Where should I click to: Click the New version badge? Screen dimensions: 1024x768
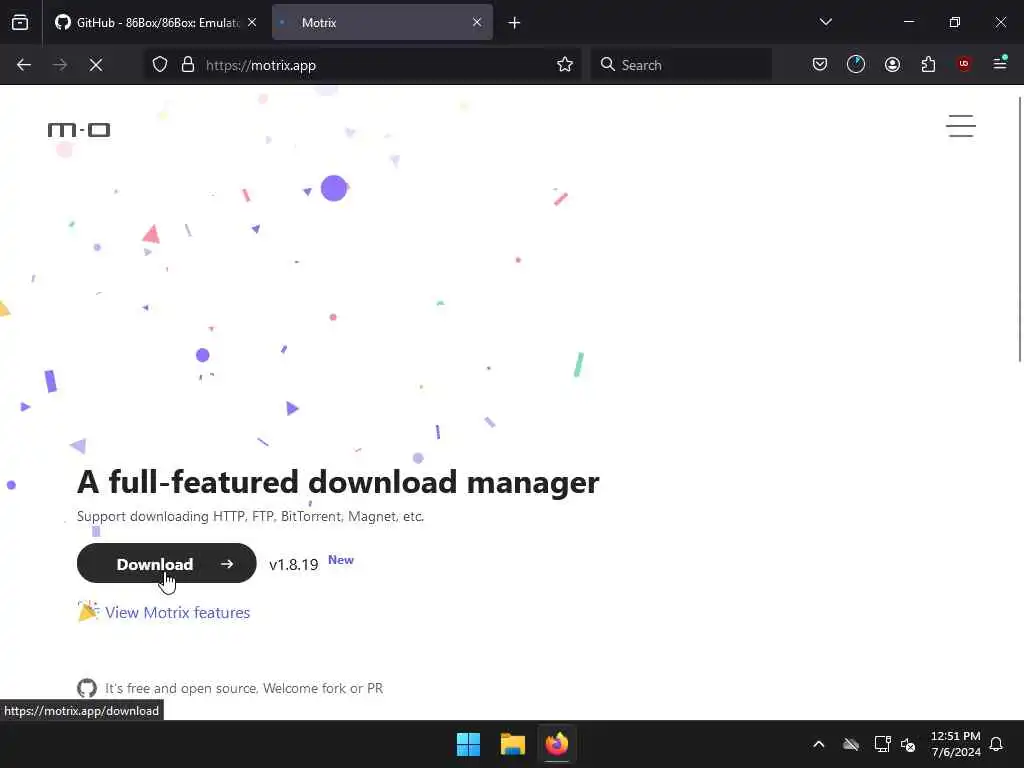pos(340,560)
